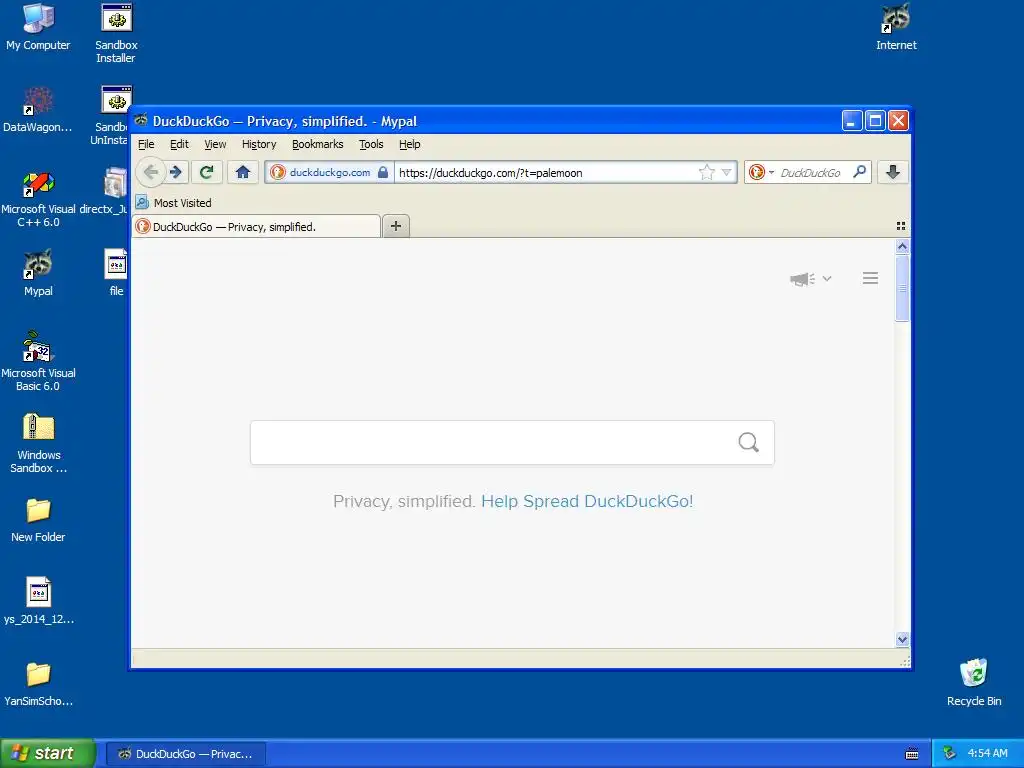Click the Help Spread DuckDuckGo! link

(587, 501)
